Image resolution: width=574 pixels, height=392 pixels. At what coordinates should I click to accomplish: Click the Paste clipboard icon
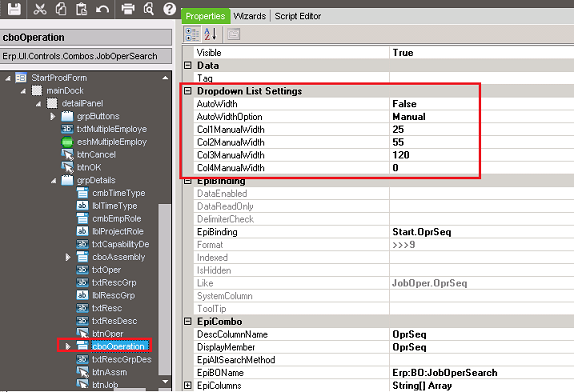click(x=81, y=9)
